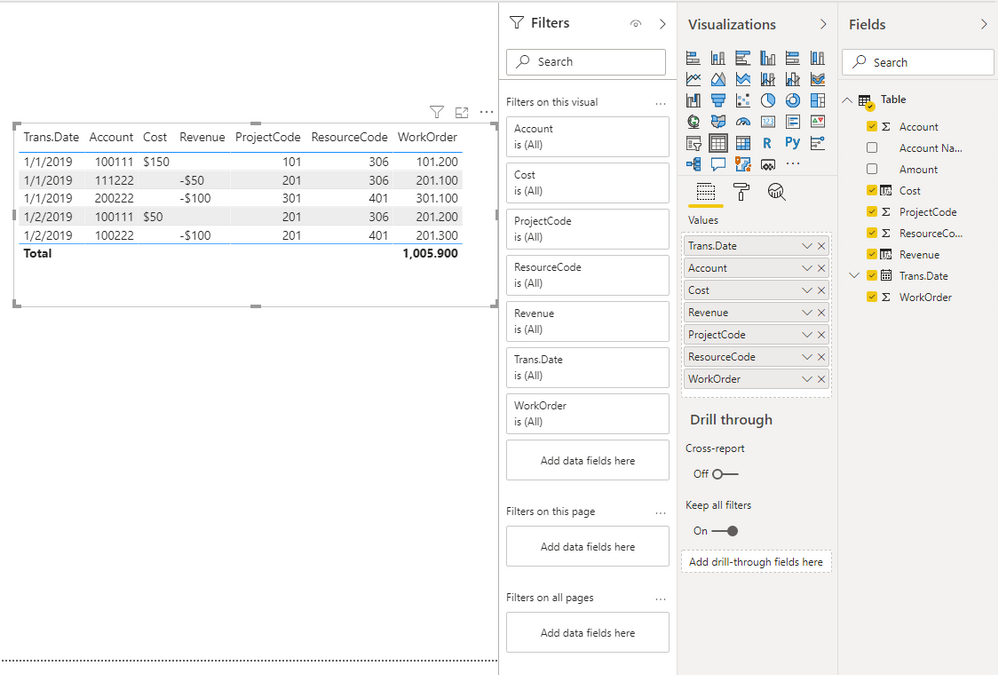Image resolution: width=998 pixels, height=675 pixels.
Task: Uncheck the ProjectCode field checkbox
Action: (x=872, y=212)
